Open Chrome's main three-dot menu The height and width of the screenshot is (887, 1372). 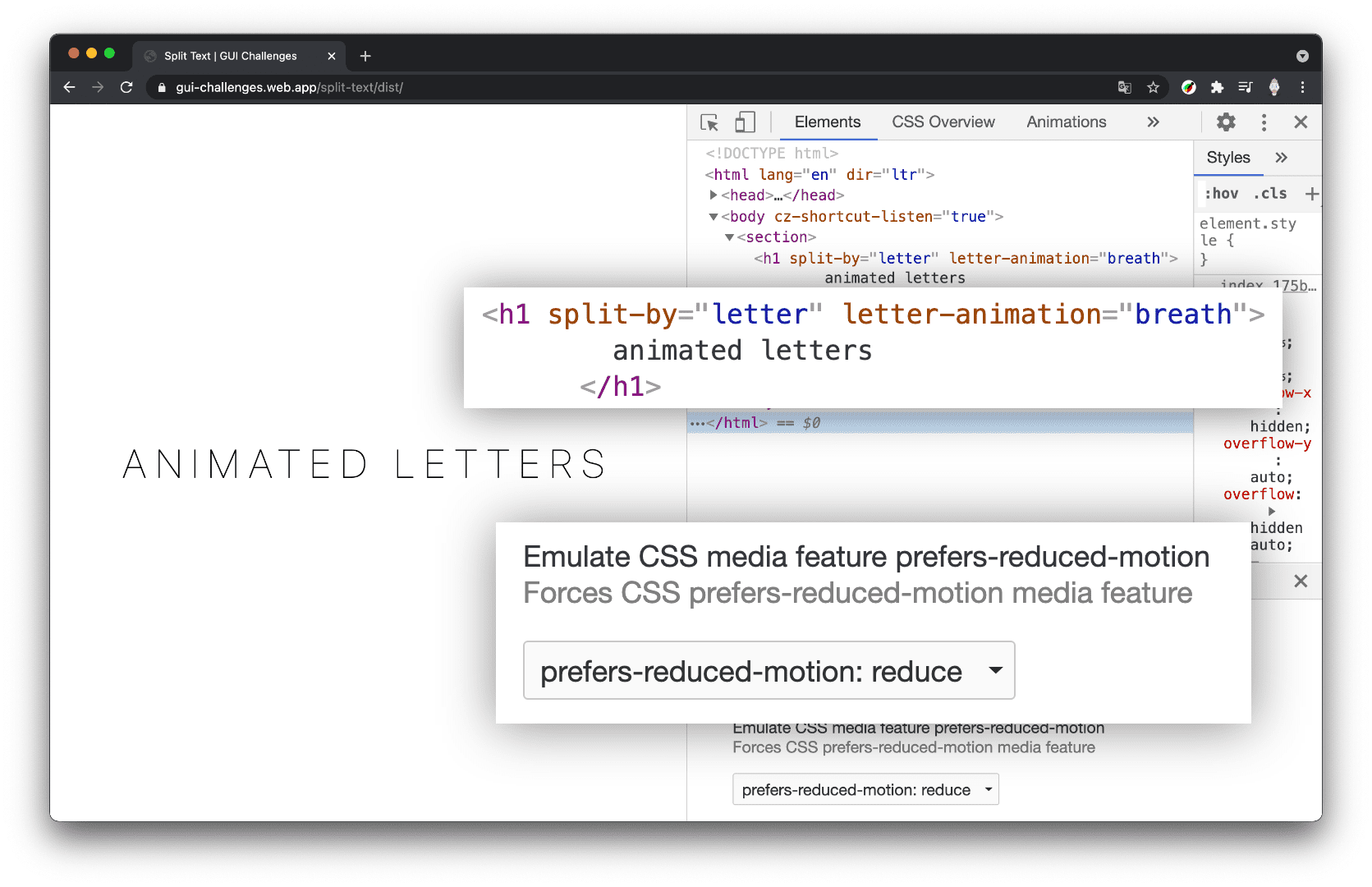pos(1303,87)
